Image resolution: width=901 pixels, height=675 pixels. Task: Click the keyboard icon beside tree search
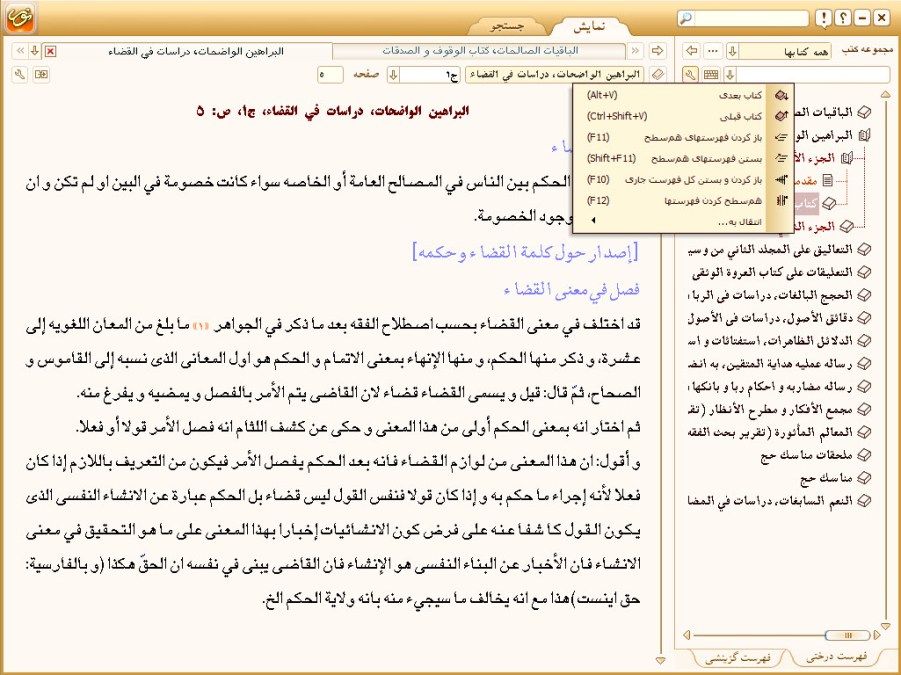coord(711,74)
